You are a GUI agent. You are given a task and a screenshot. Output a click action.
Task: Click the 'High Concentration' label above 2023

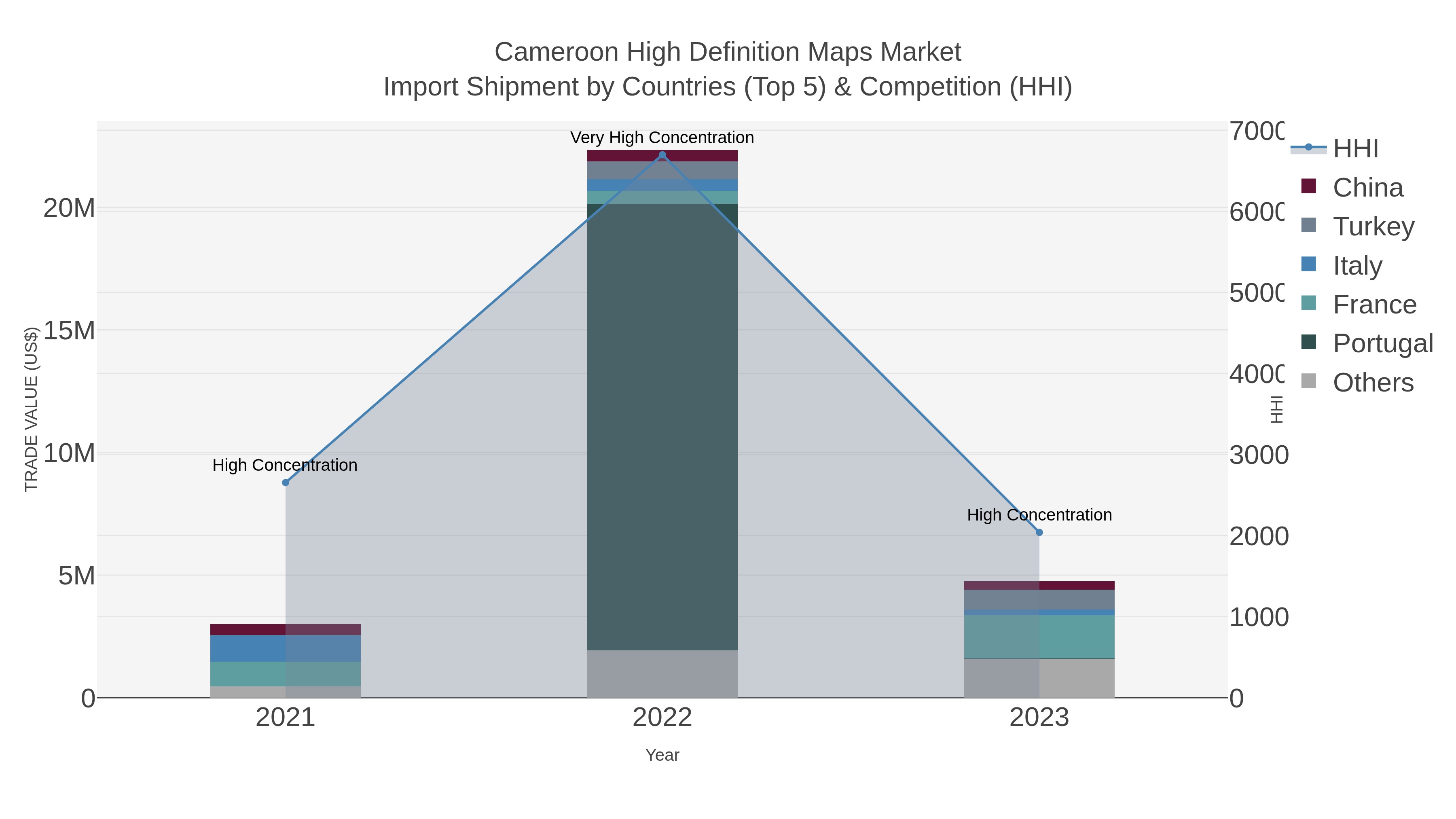tap(1039, 515)
